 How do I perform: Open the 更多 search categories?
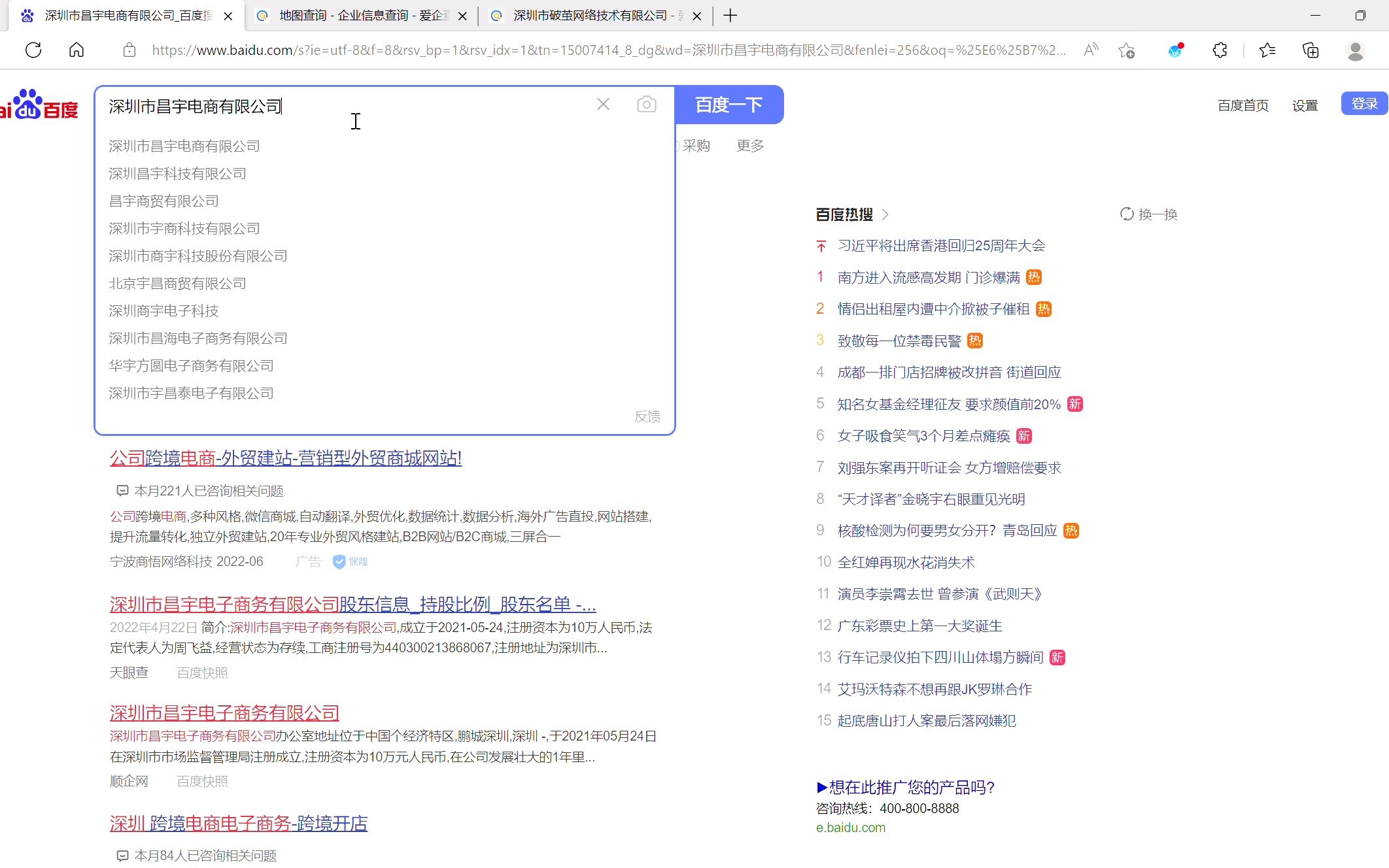click(750, 146)
